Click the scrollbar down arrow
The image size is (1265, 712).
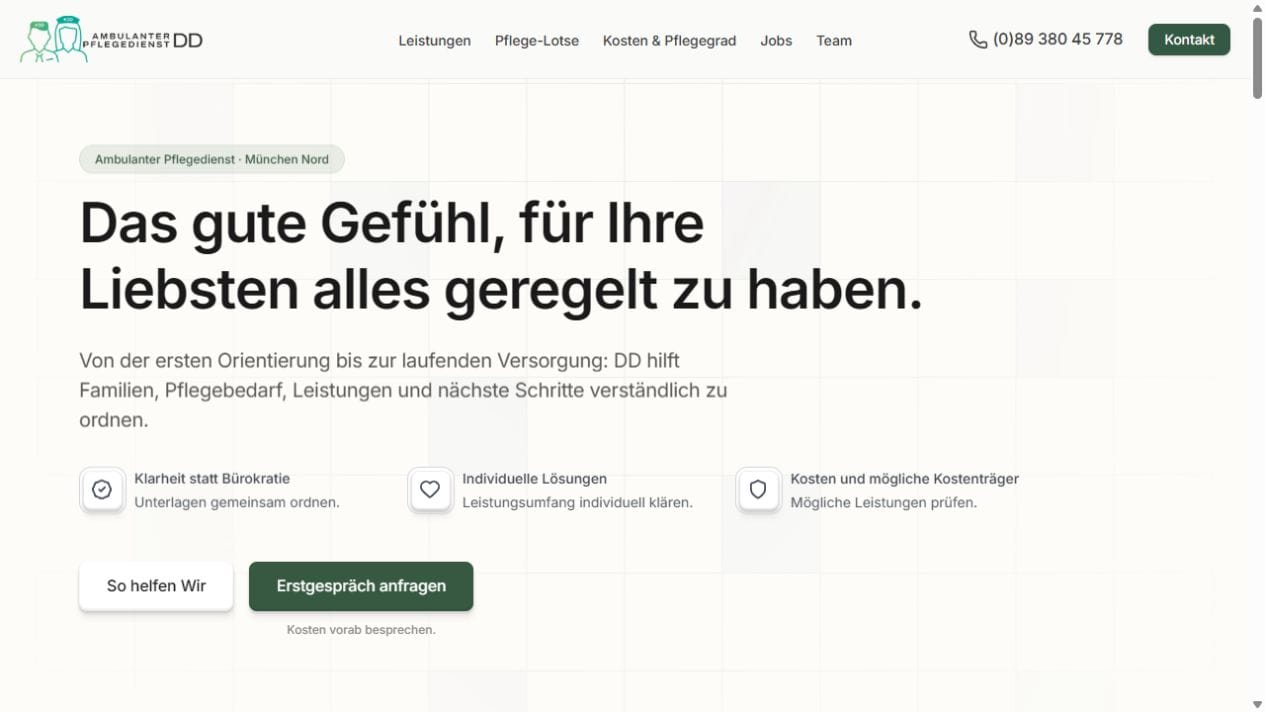[1257, 704]
